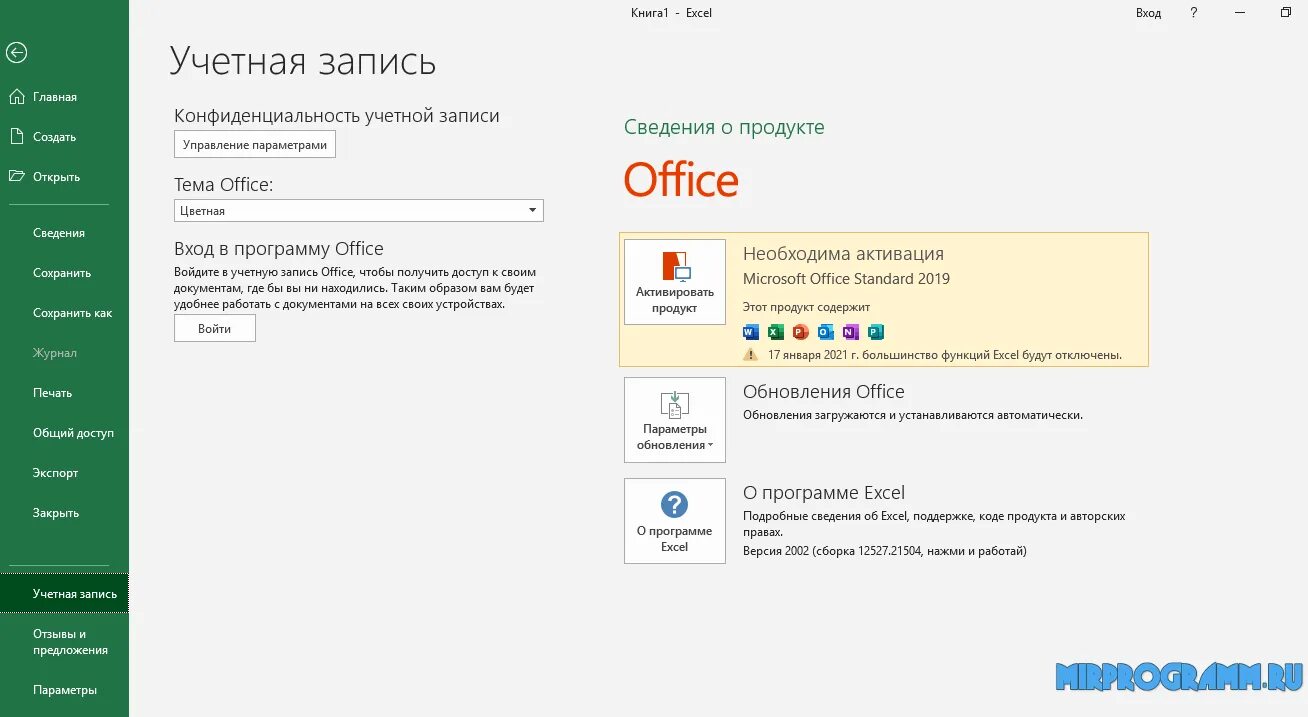Open the Office theme Цветная dropdown
This screenshot has height=717, width=1308.
click(x=359, y=211)
